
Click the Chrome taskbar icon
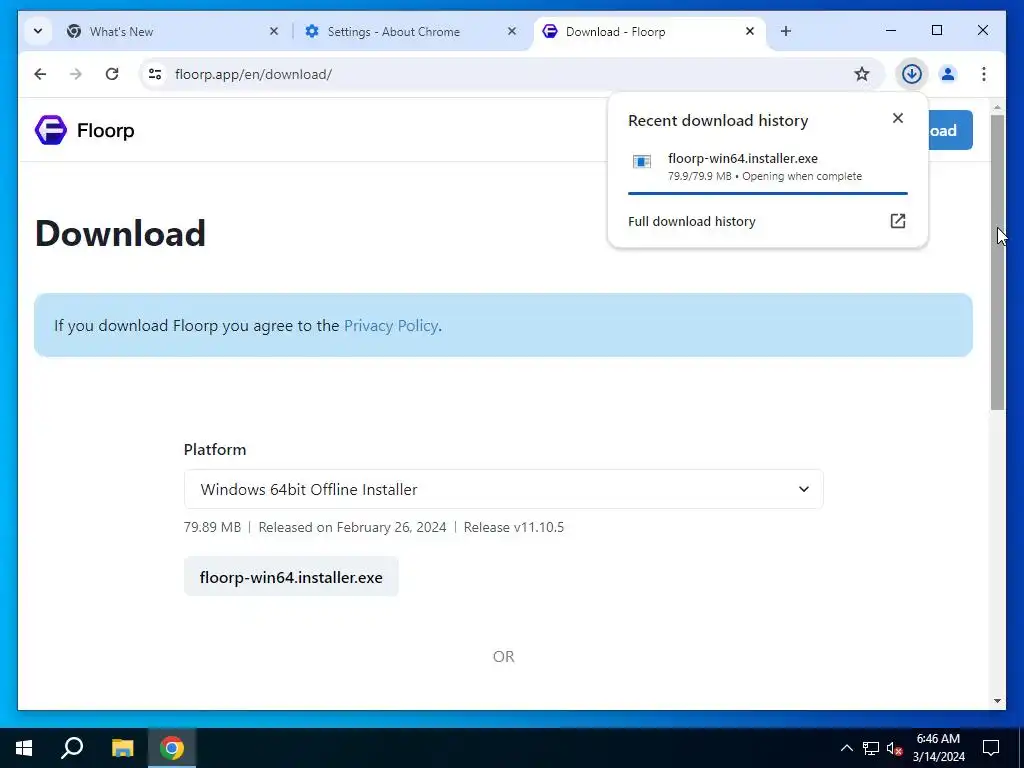(172, 748)
